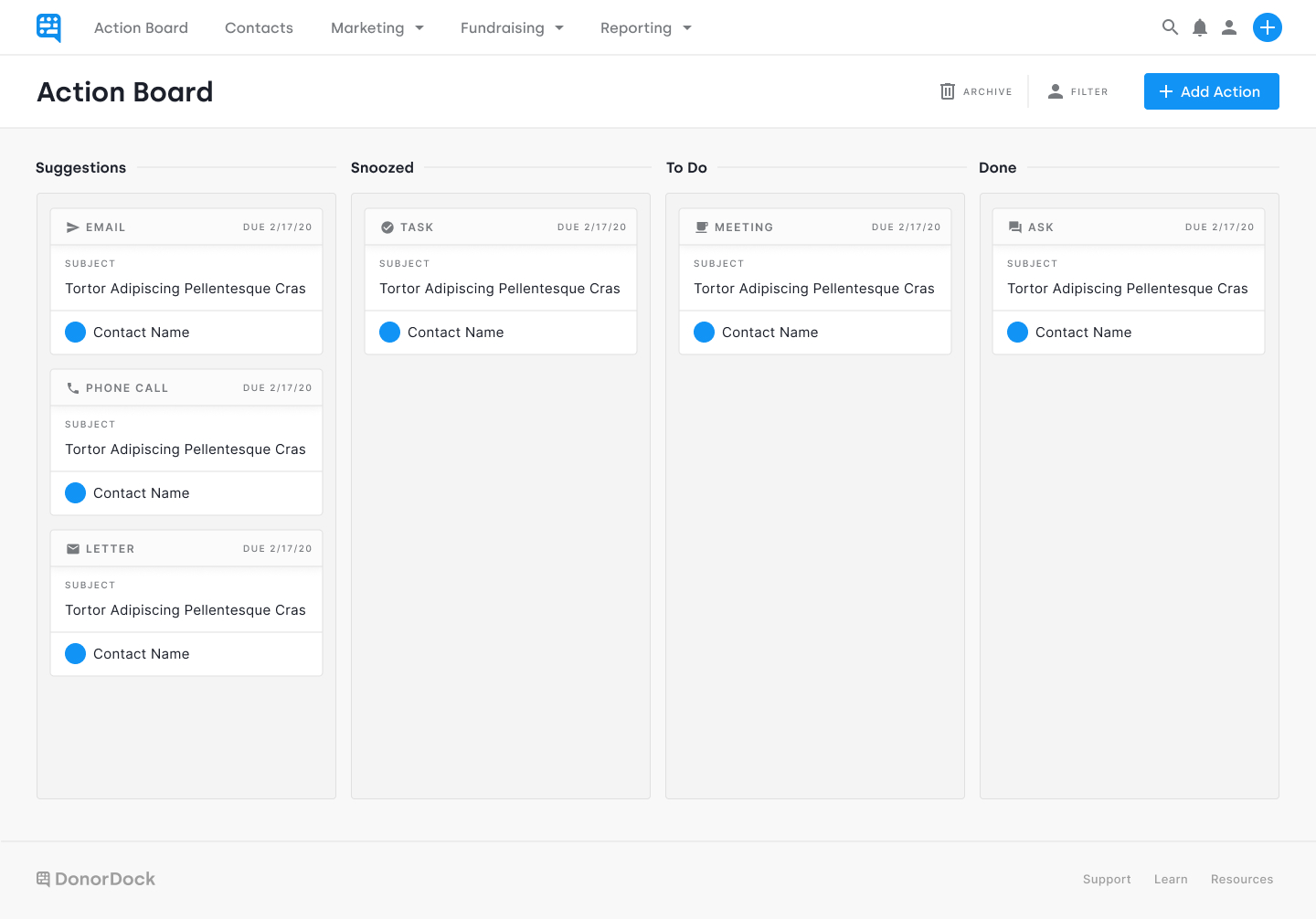Open the user profile icon in the navbar
Screen dimensions: 1316x919
click(x=1229, y=27)
